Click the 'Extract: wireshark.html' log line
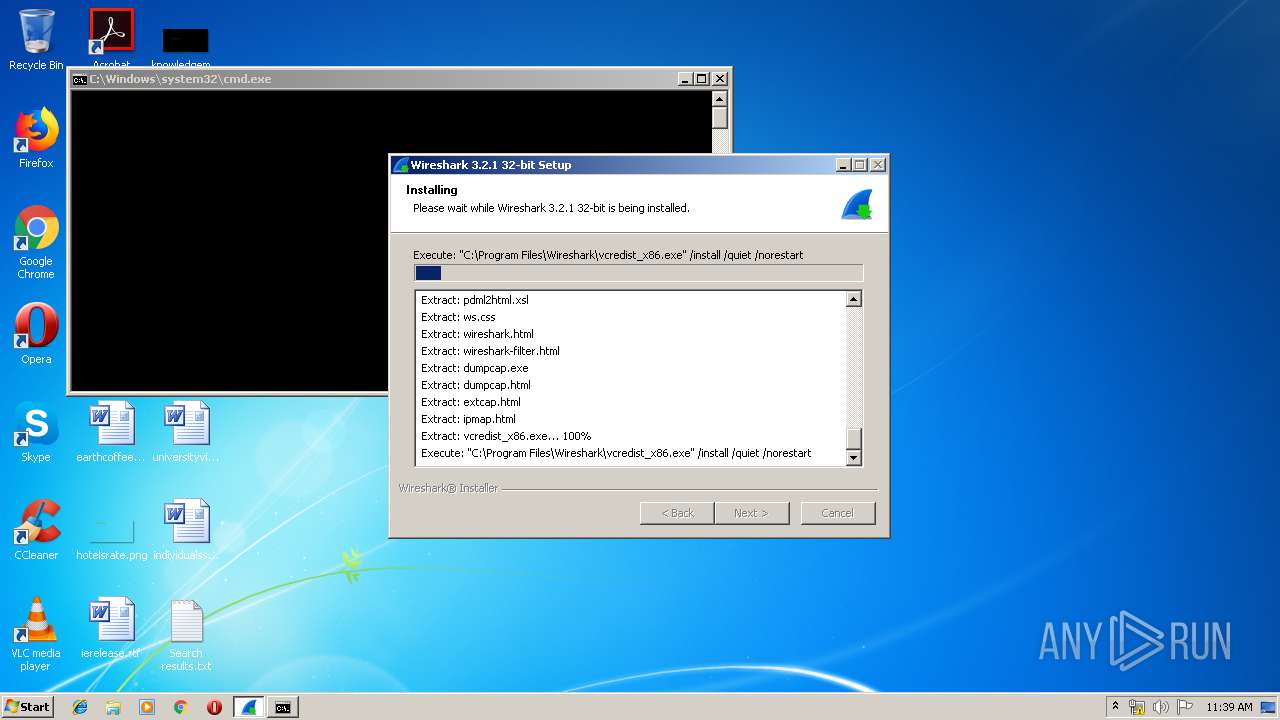The image size is (1280, 720). 477,334
